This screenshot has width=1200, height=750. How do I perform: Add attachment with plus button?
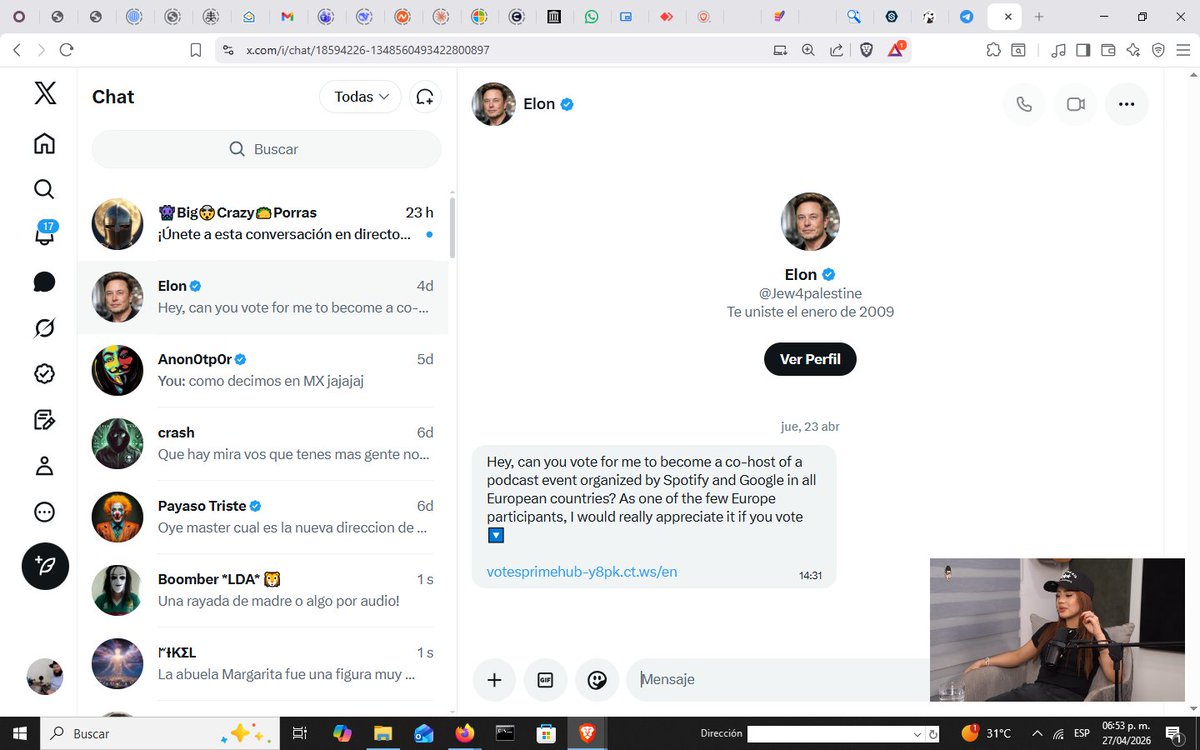494,679
